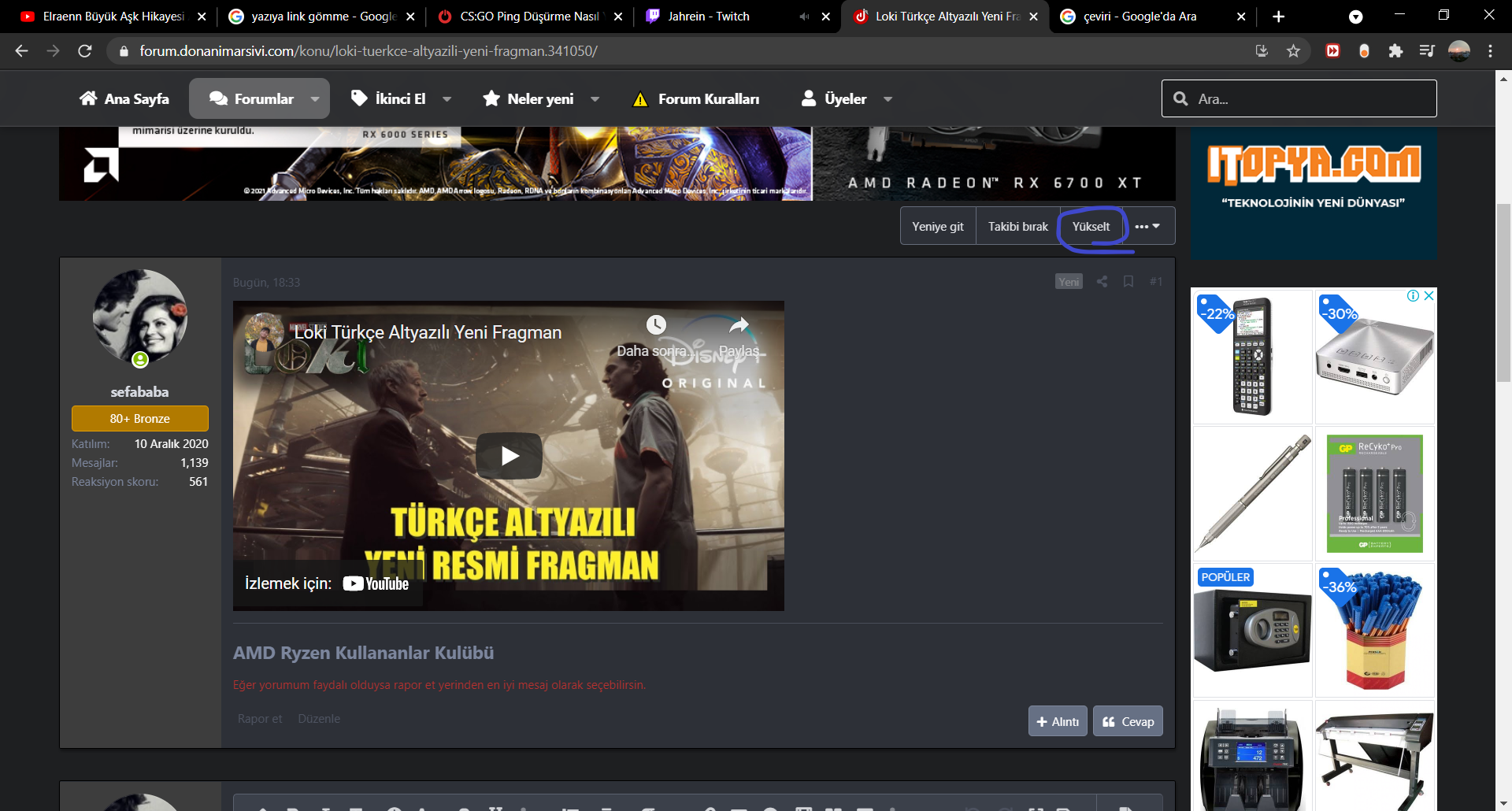Open AMD Ryzen Kullananlar Kulübü link

coord(363,653)
